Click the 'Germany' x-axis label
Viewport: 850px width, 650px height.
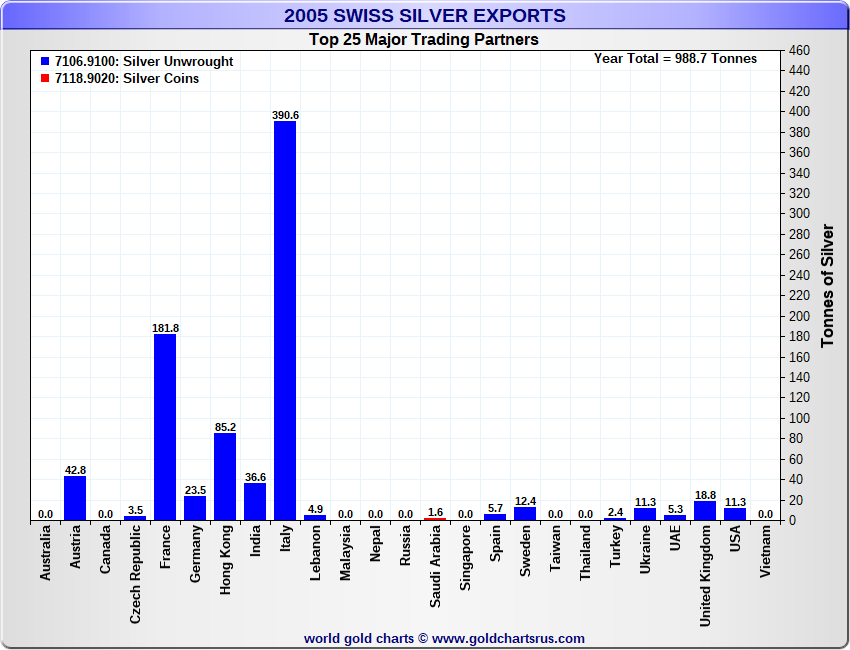195,553
